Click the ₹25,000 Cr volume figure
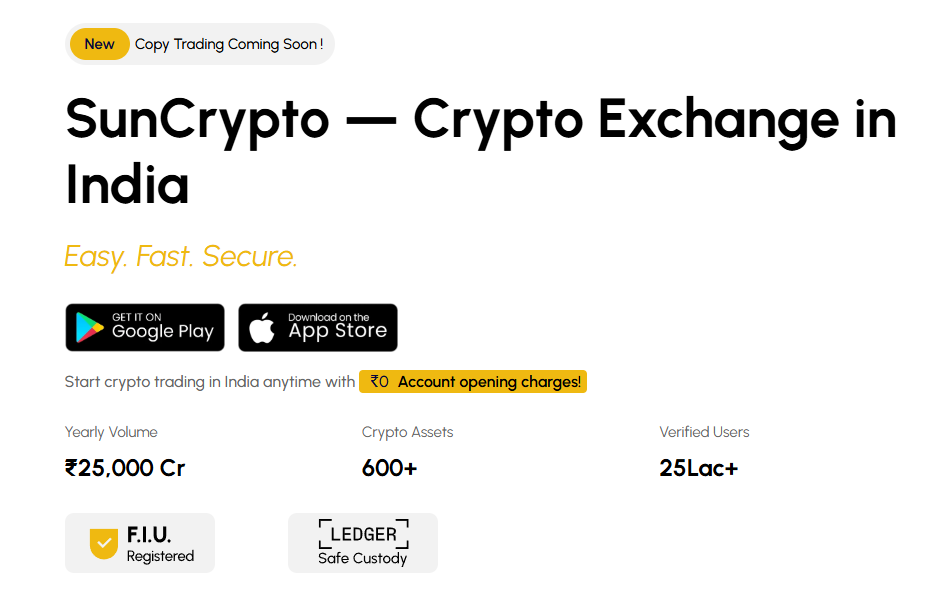The height and width of the screenshot is (602, 925). tap(124, 467)
